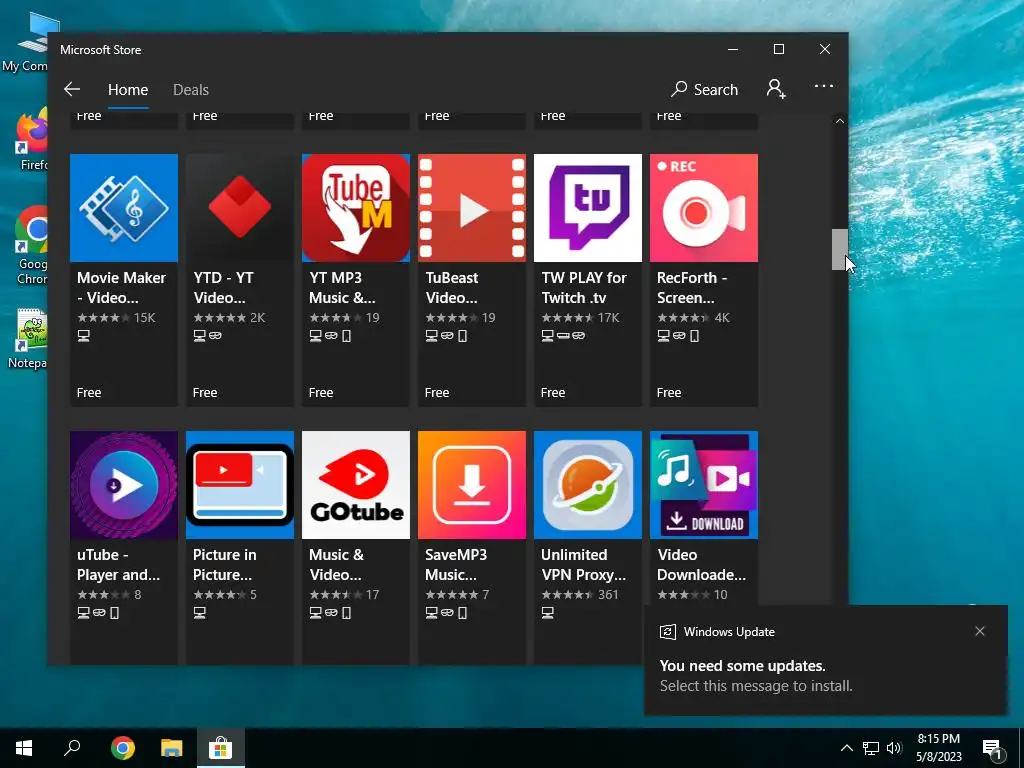Viewport: 1024px width, 768px height.
Task: Open the uTube Player app icon
Action: 123,485
